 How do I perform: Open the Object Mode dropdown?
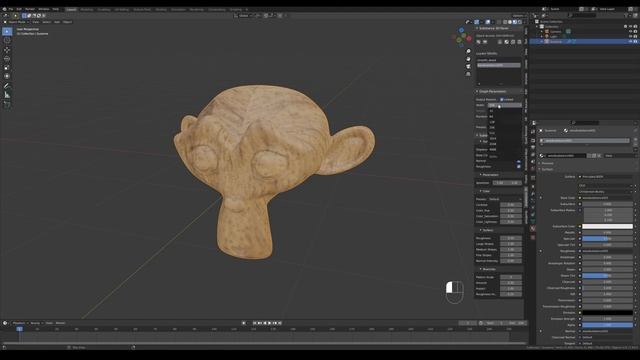click(16, 22)
